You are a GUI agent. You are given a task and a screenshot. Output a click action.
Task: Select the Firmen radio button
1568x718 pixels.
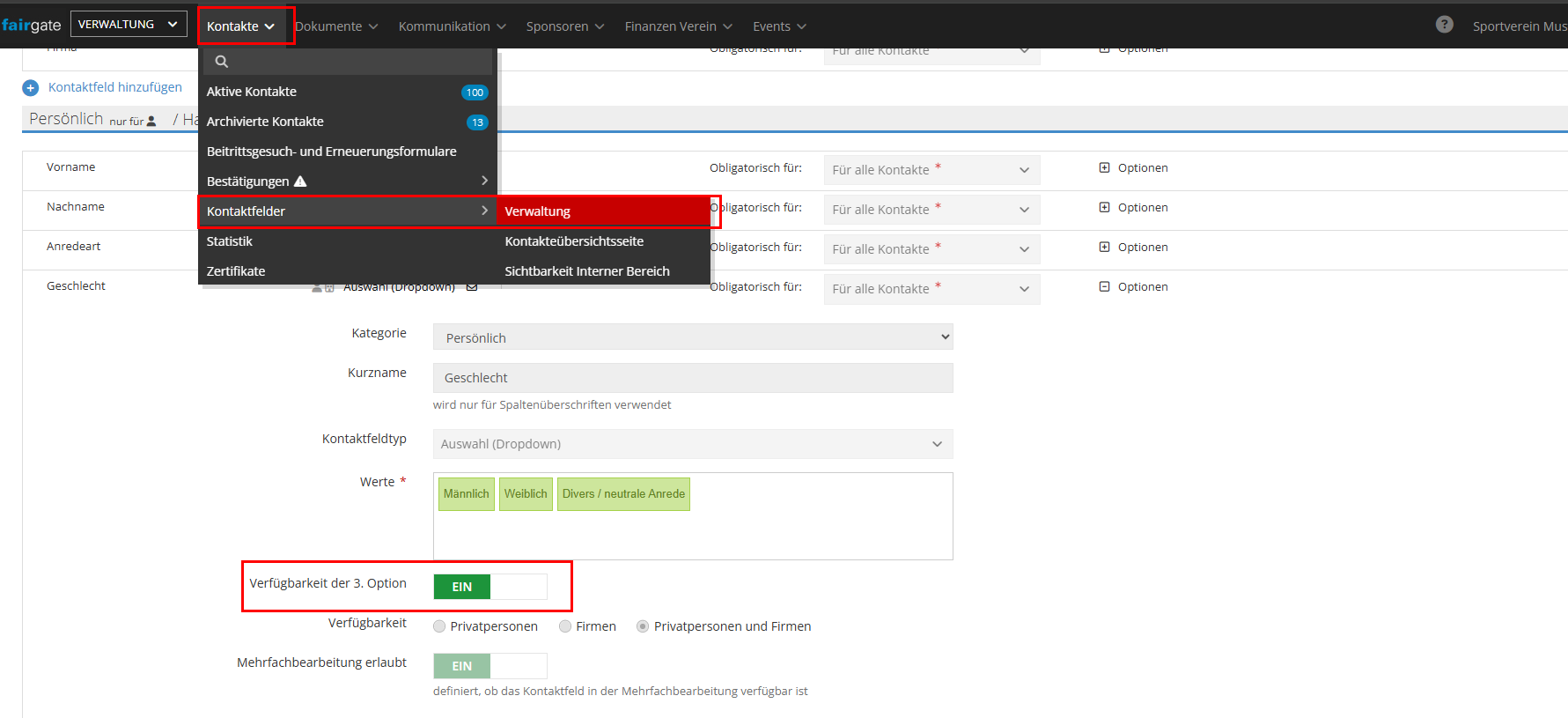[565, 626]
